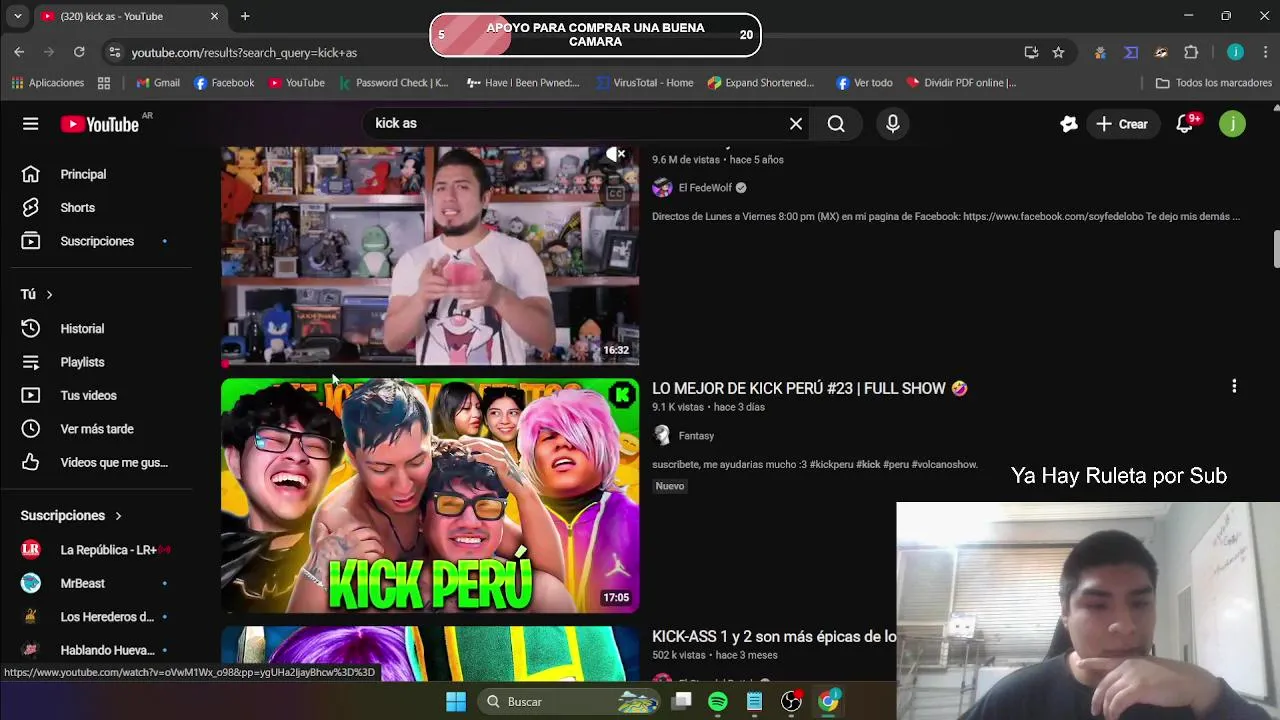Play the El FedeWolf video thumbnail

click(x=430, y=256)
